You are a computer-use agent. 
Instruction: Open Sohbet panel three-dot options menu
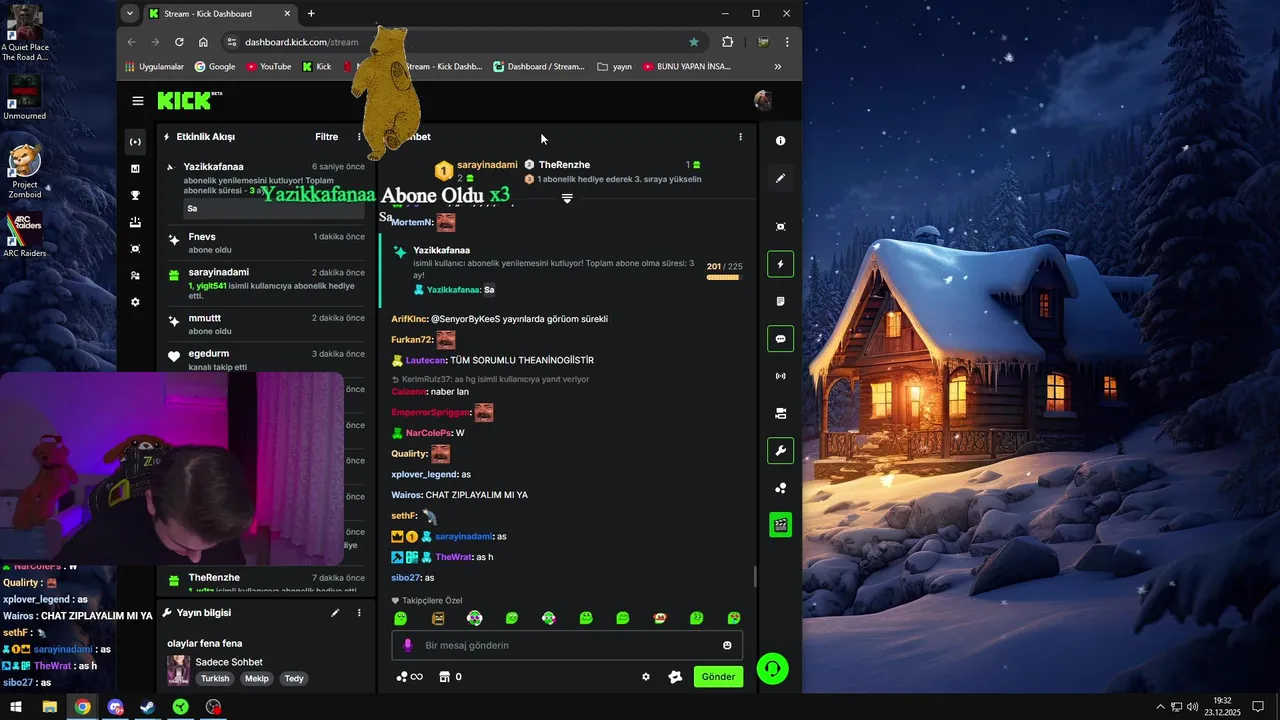tap(740, 137)
